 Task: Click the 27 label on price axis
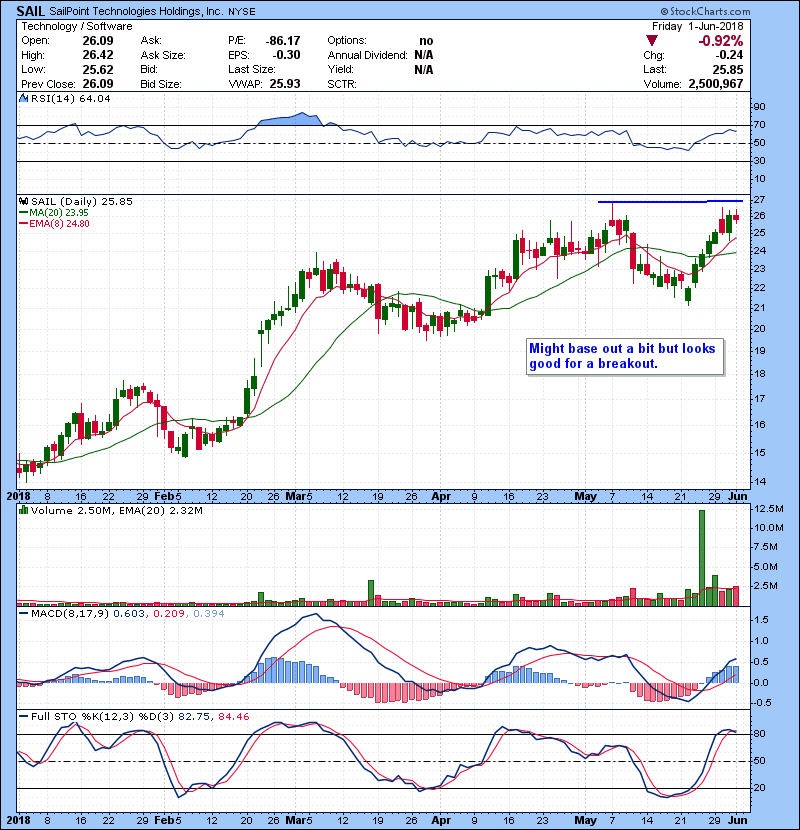coord(759,200)
